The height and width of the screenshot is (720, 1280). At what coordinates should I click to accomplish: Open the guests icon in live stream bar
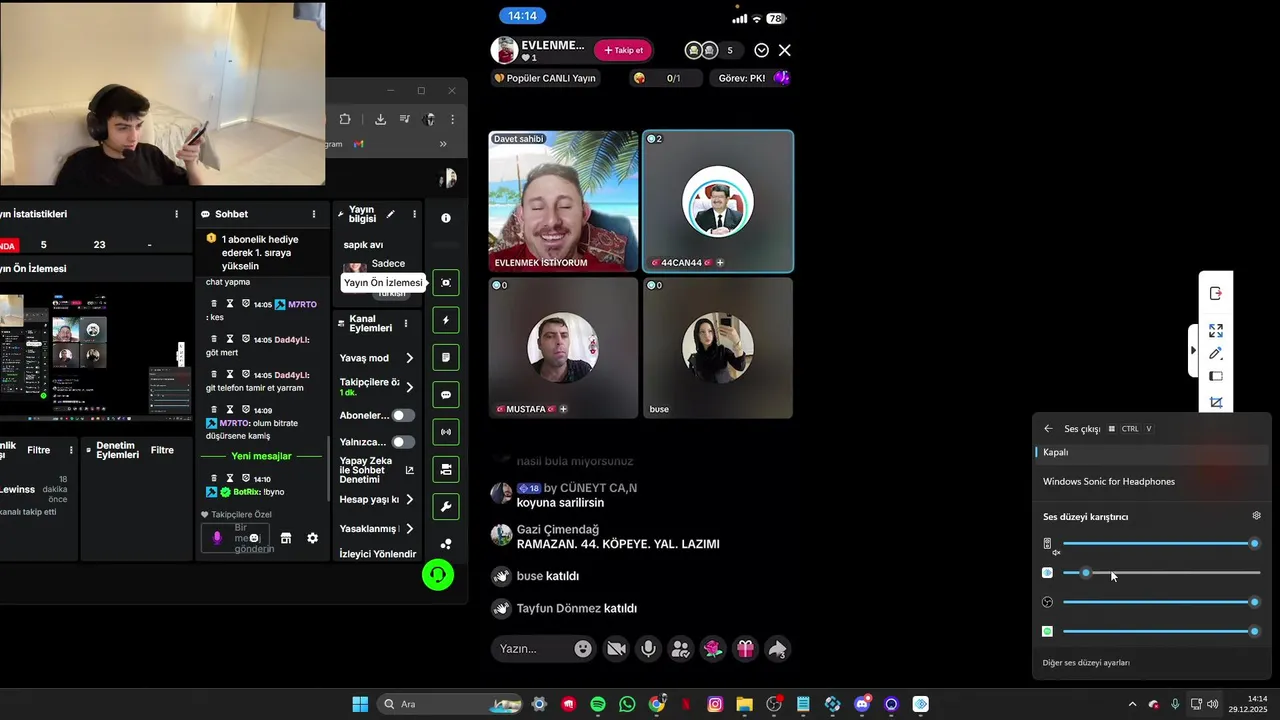tap(681, 649)
